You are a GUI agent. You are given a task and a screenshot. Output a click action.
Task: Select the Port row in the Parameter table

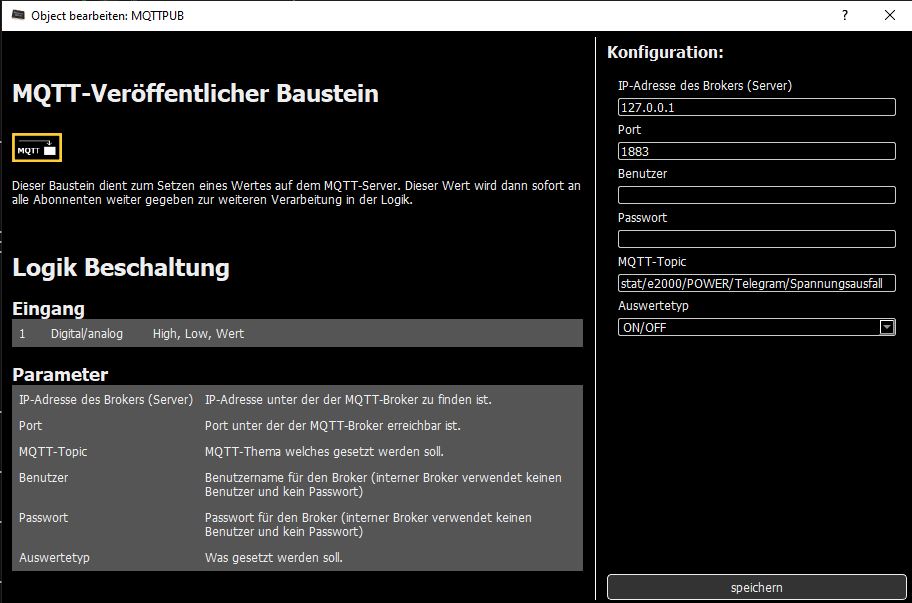(x=297, y=426)
